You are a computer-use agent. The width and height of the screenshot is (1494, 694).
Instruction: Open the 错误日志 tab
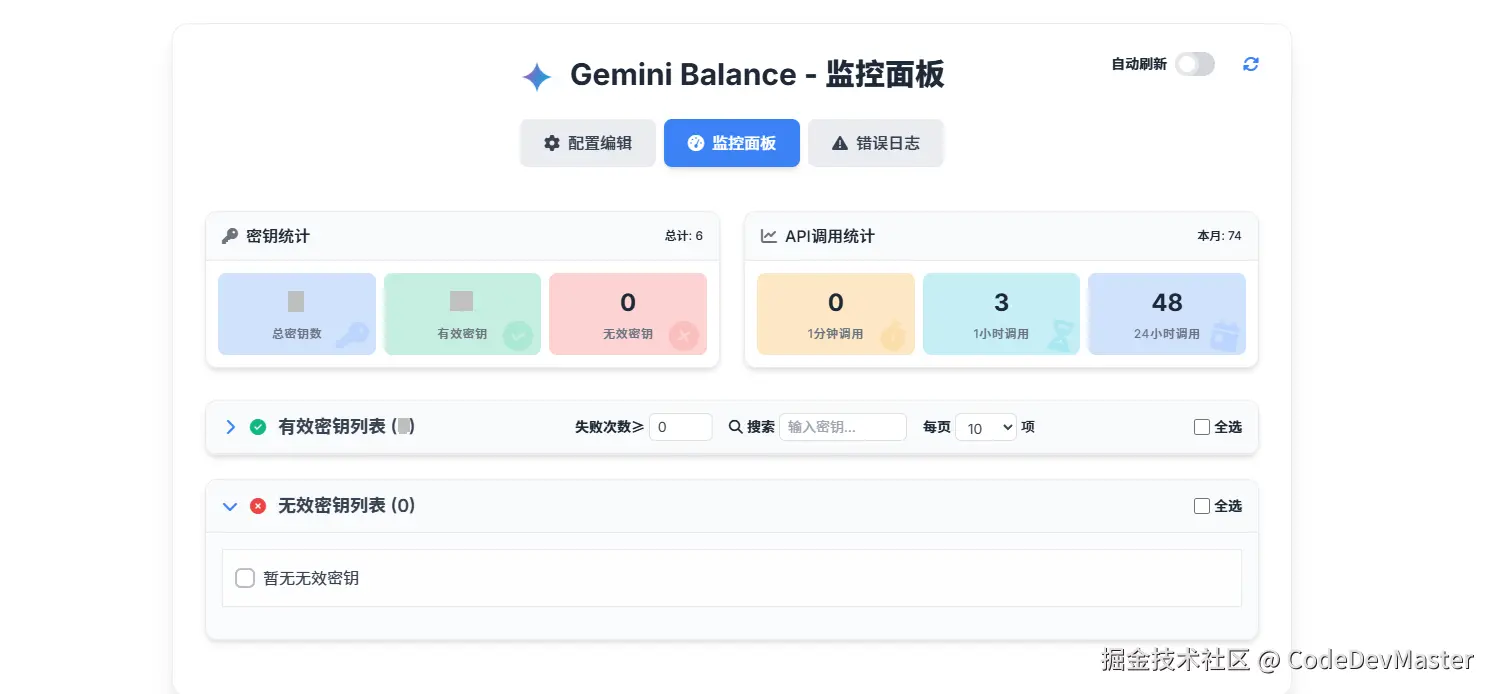coord(875,142)
